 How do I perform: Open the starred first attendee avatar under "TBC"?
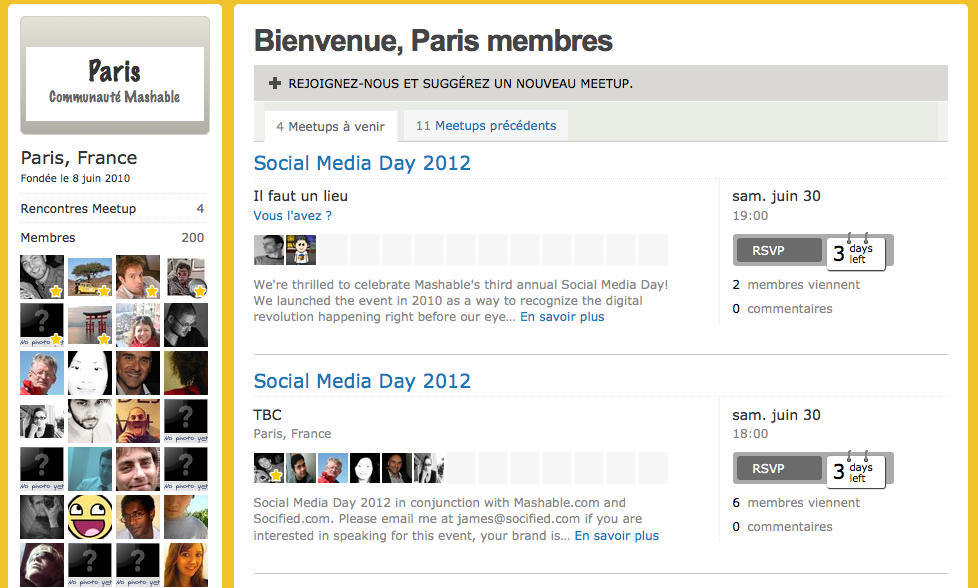click(269, 468)
